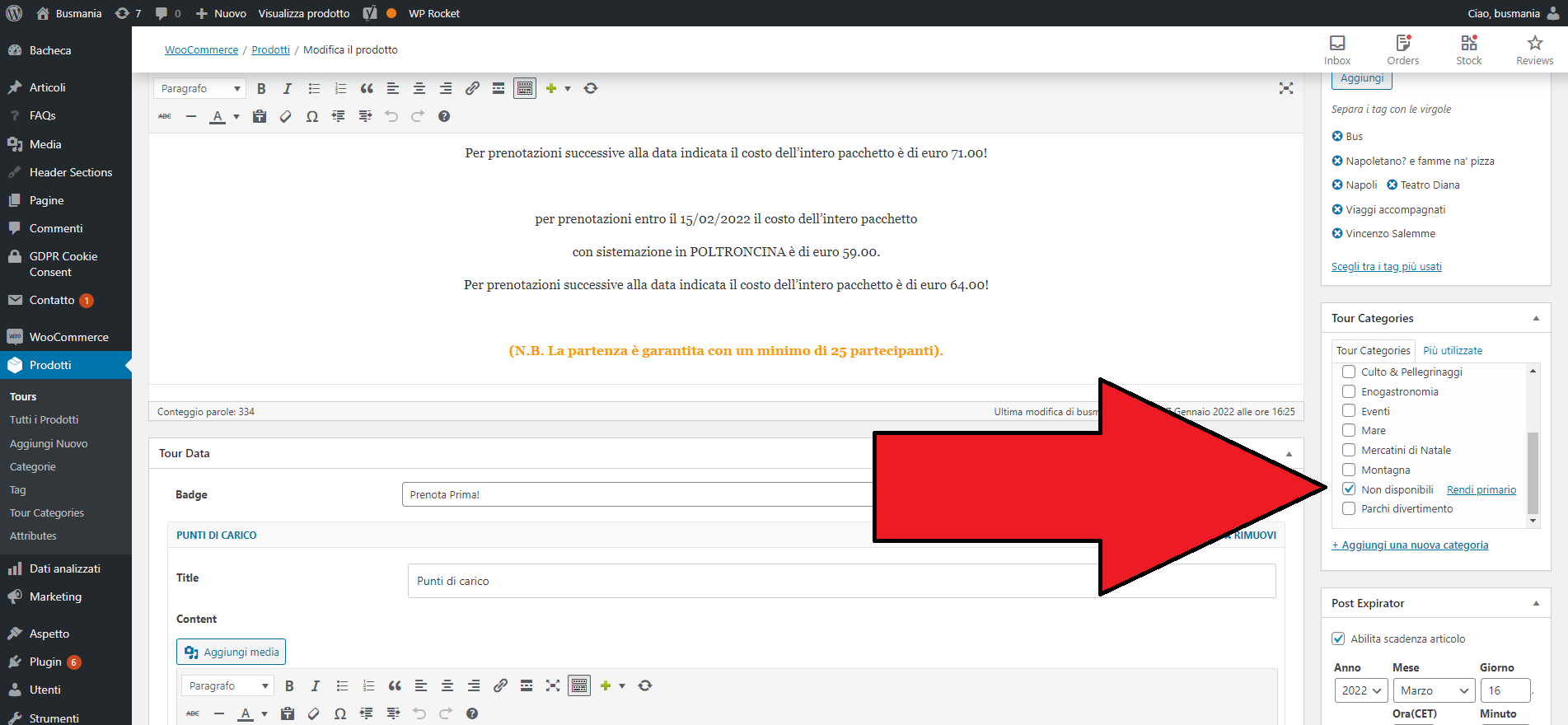The height and width of the screenshot is (725, 1568).
Task: Click the Bold icon in top editor toolbar
Action: 261,89
